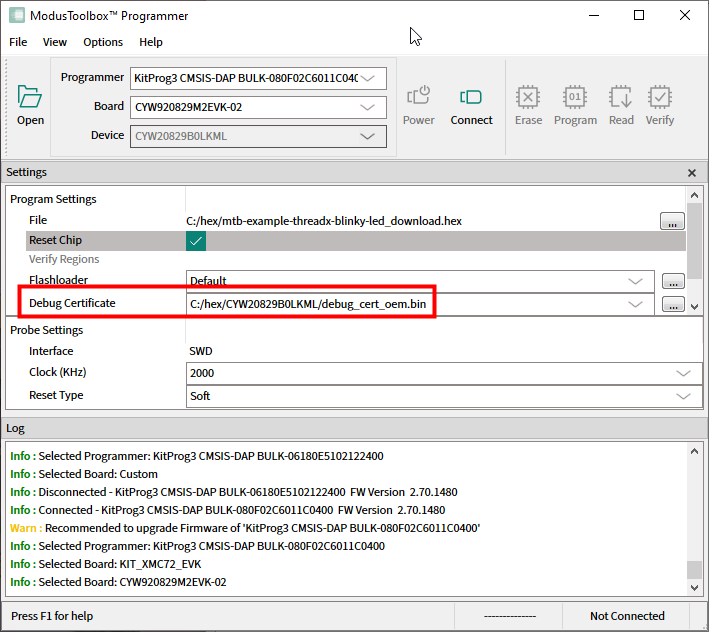Open the File menu
The height and width of the screenshot is (632, 709).
tap(19, 42)
